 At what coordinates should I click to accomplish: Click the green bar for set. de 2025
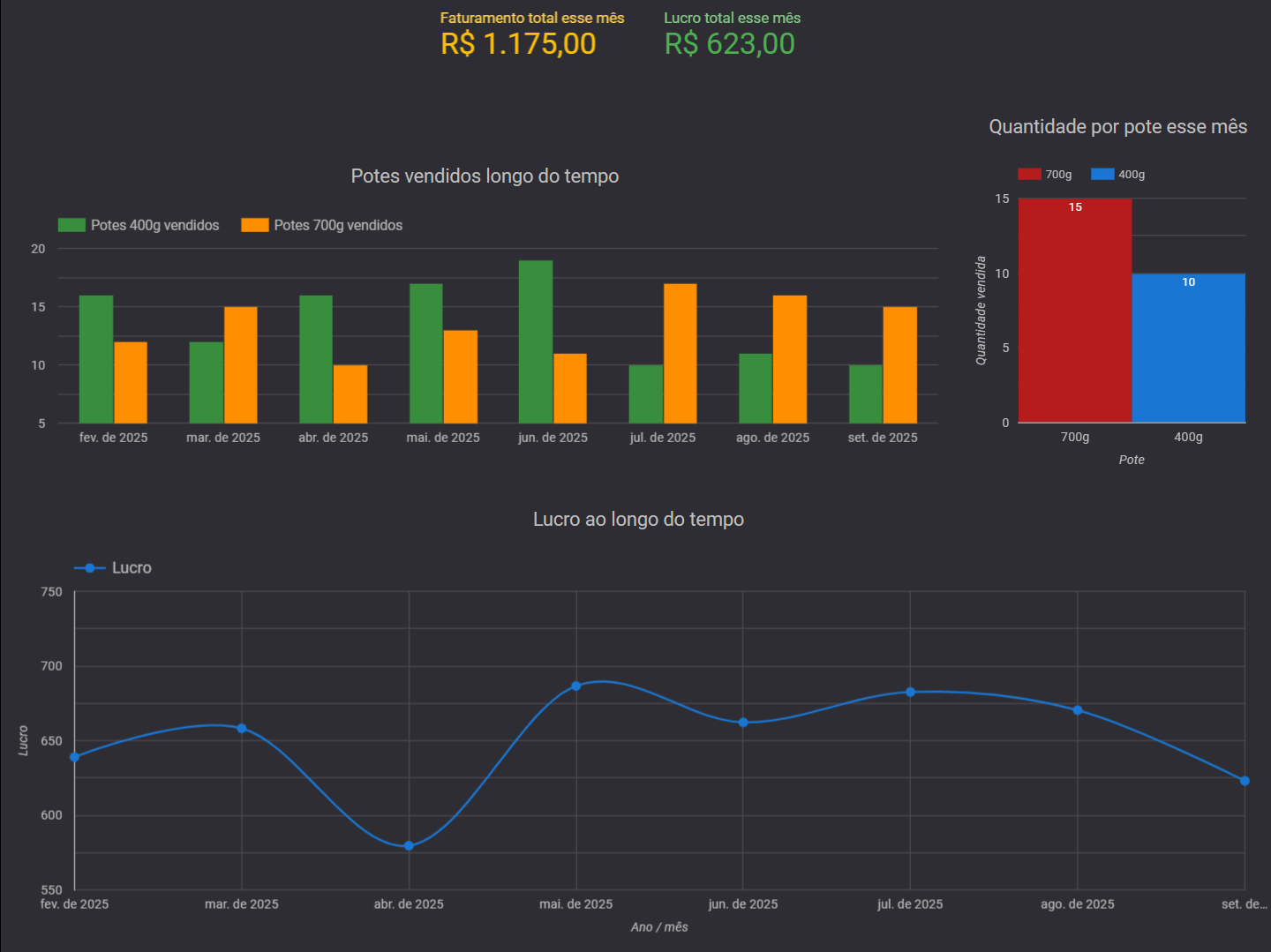866,394
